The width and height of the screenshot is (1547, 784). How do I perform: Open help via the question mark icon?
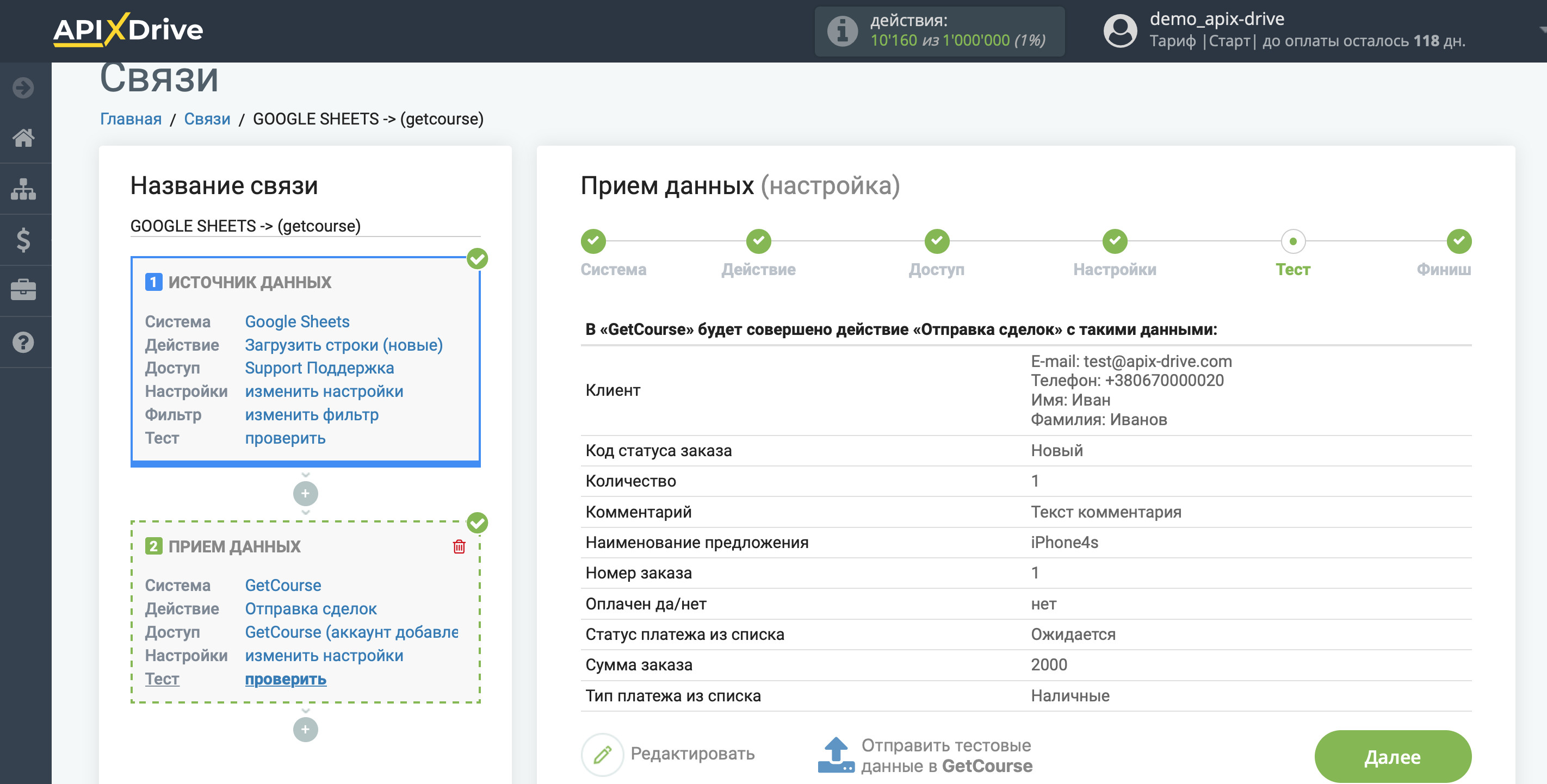(24, 342)
